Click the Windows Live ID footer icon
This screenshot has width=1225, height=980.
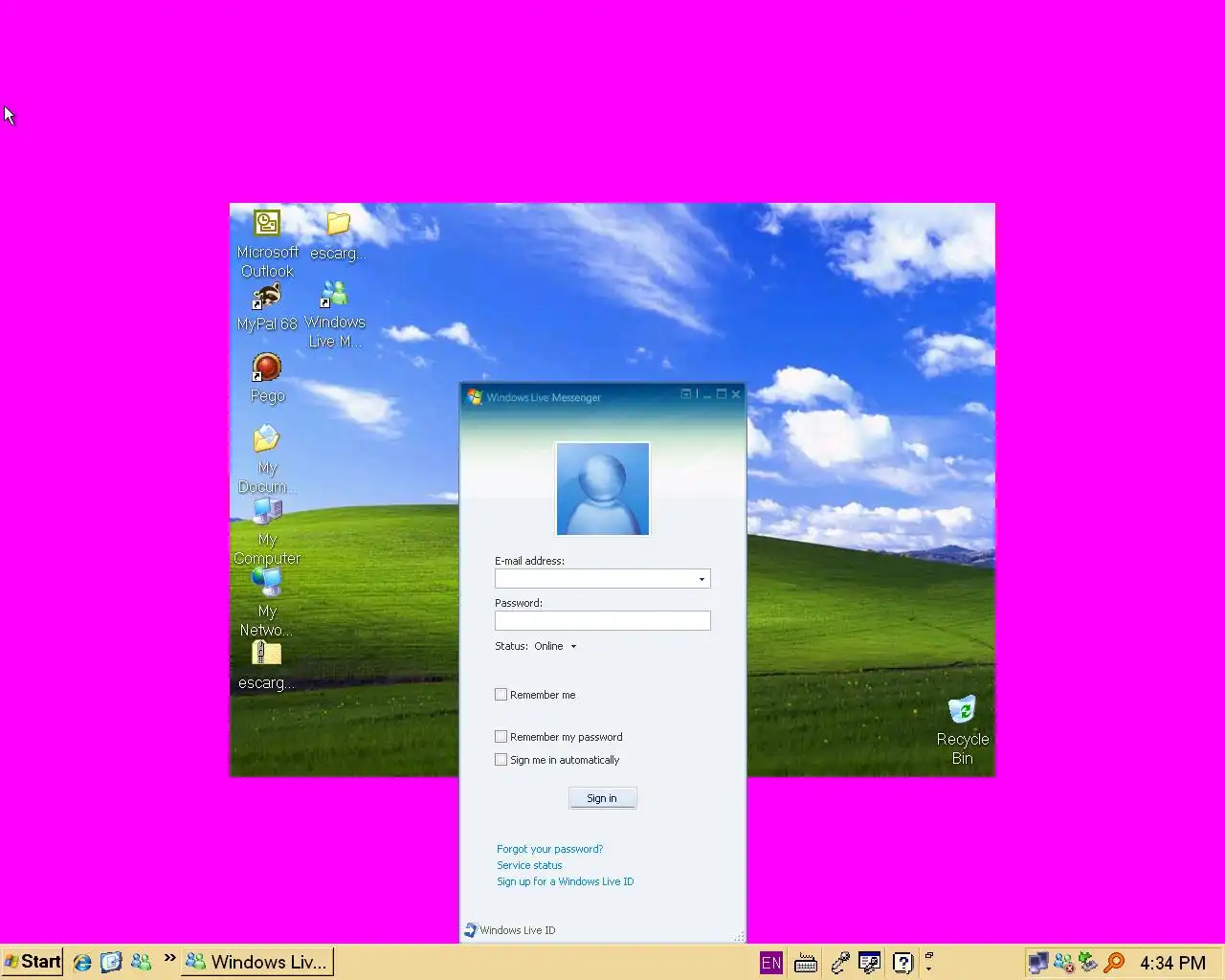[x=471, y=929]
